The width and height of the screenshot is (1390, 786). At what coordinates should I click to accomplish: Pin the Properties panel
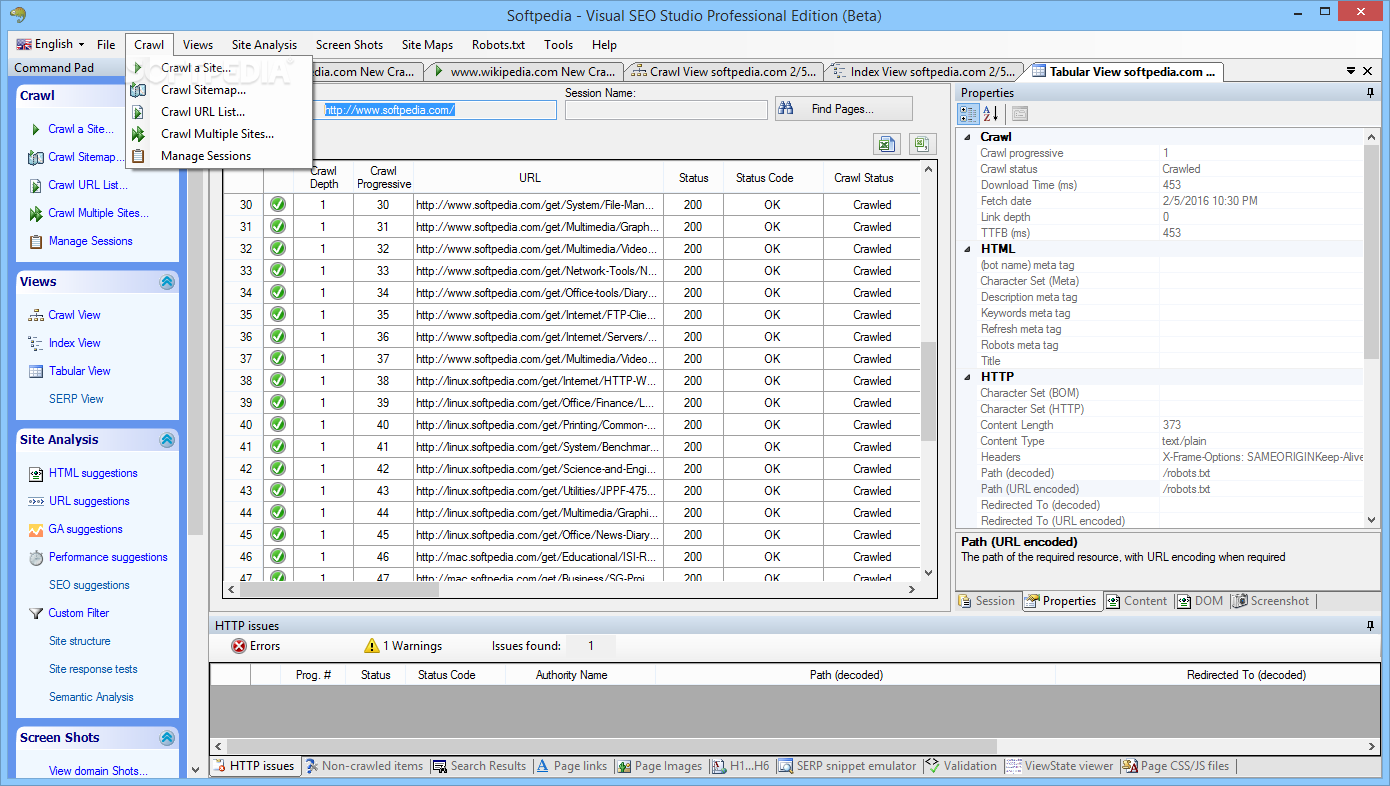pyautogui.click(x=1370, y=93)
